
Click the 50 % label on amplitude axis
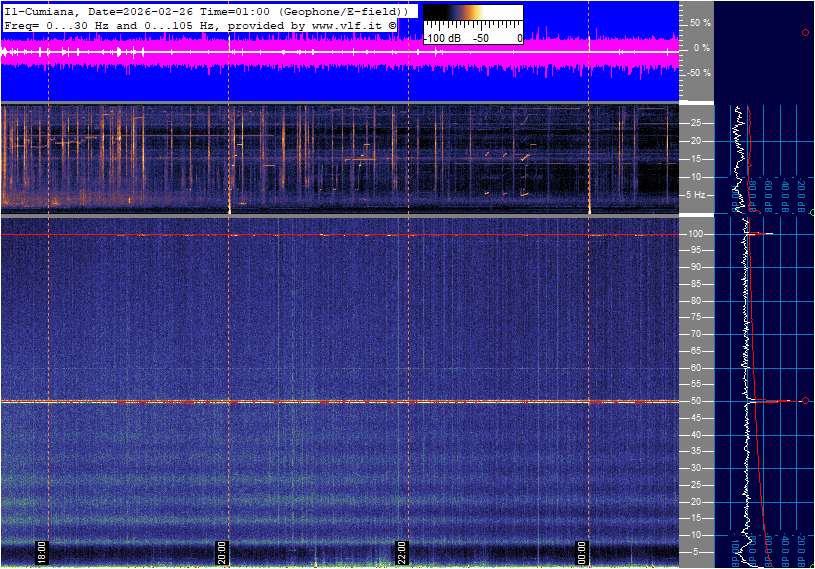click(699, 22)
